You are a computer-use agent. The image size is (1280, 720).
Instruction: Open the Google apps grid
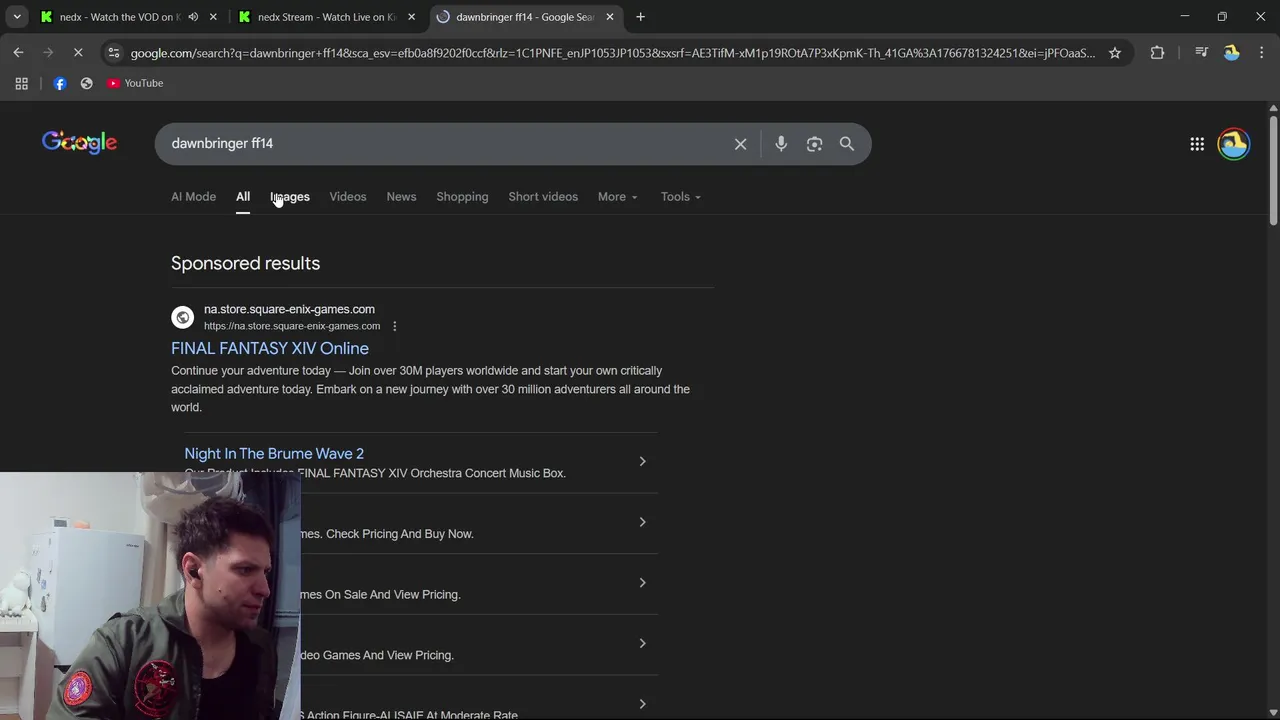point(1197,144)
